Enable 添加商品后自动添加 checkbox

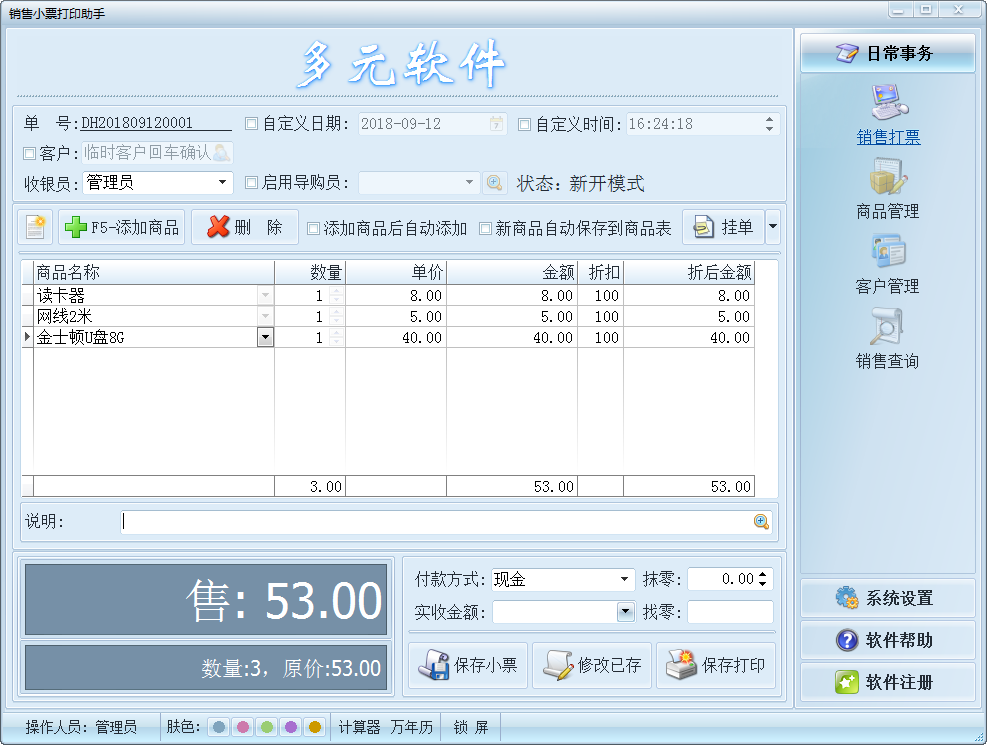click(313, 228)
